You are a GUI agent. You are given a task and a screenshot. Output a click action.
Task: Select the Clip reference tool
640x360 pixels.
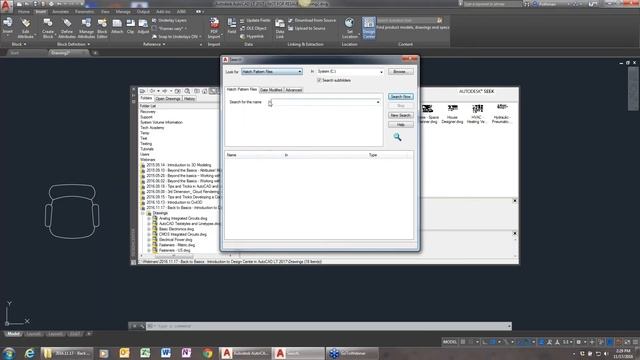[130, 26]
